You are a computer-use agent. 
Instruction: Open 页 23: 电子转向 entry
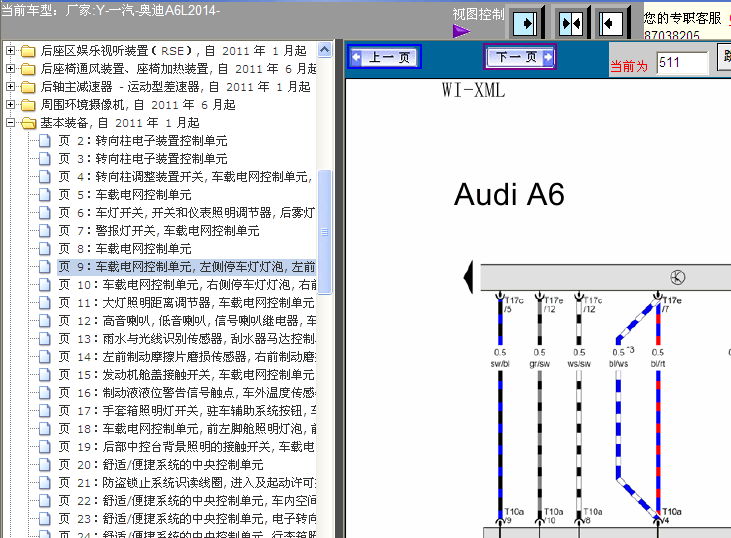(x=187, y=519)
